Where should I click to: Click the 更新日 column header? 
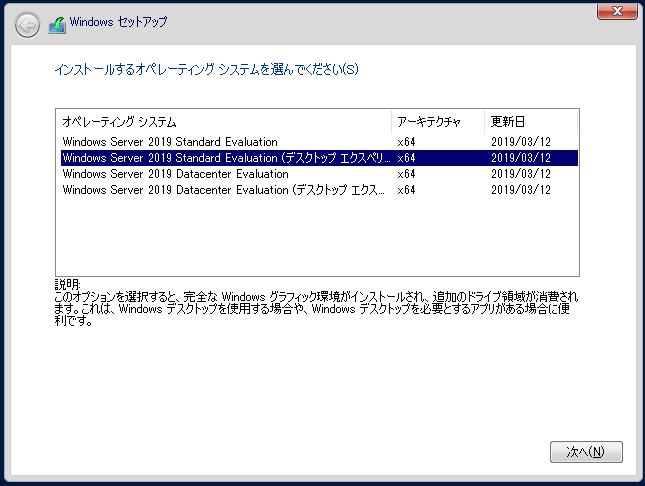[x=531, y=122]
